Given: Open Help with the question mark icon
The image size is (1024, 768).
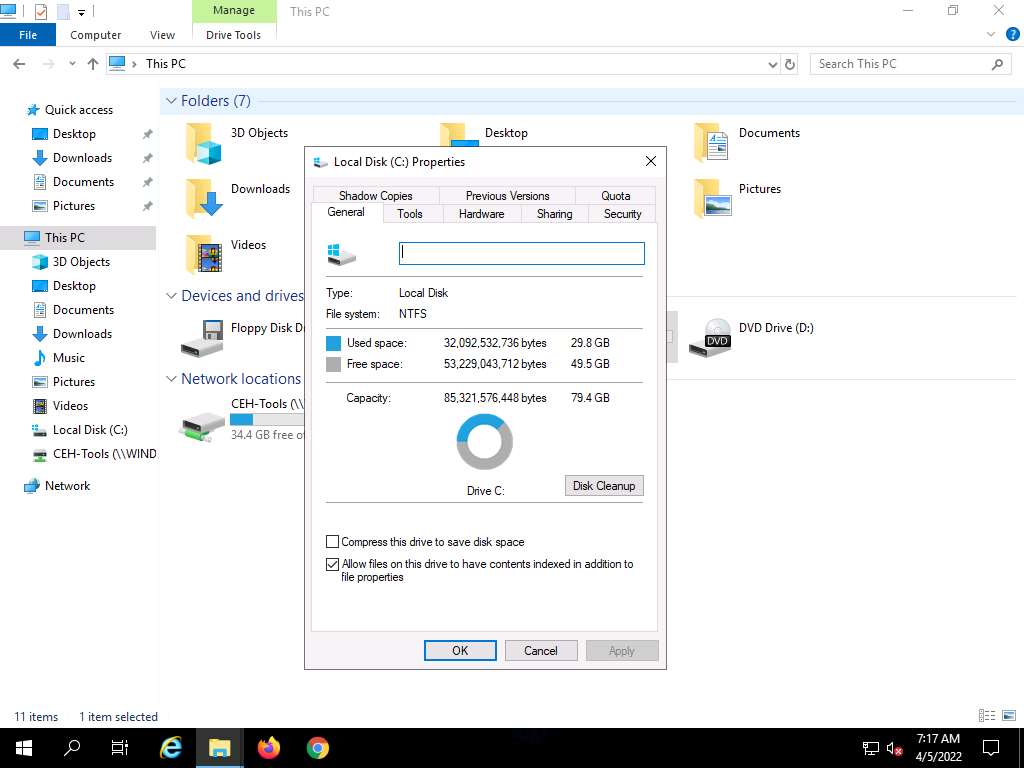Looking at the screenshot, I should (1013, 34).
